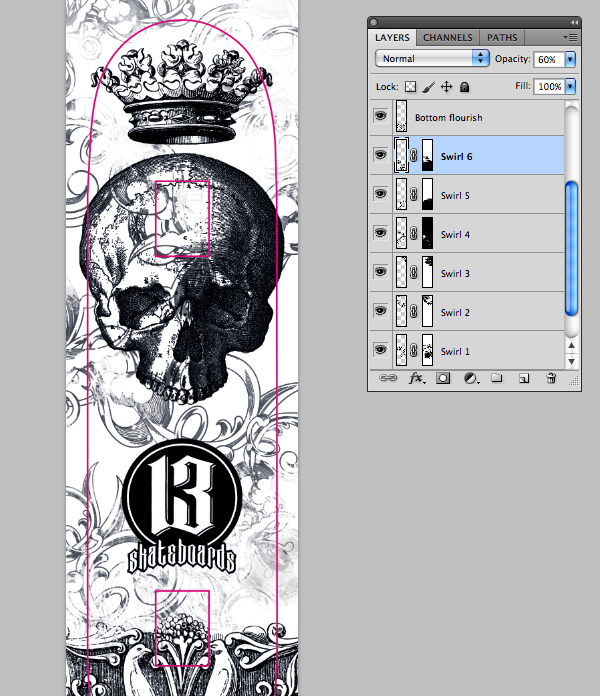Viewport: 600px width, 696px height.
Task: Select the Swirl 3 layer thumbnail
Action: coord(401,272)
